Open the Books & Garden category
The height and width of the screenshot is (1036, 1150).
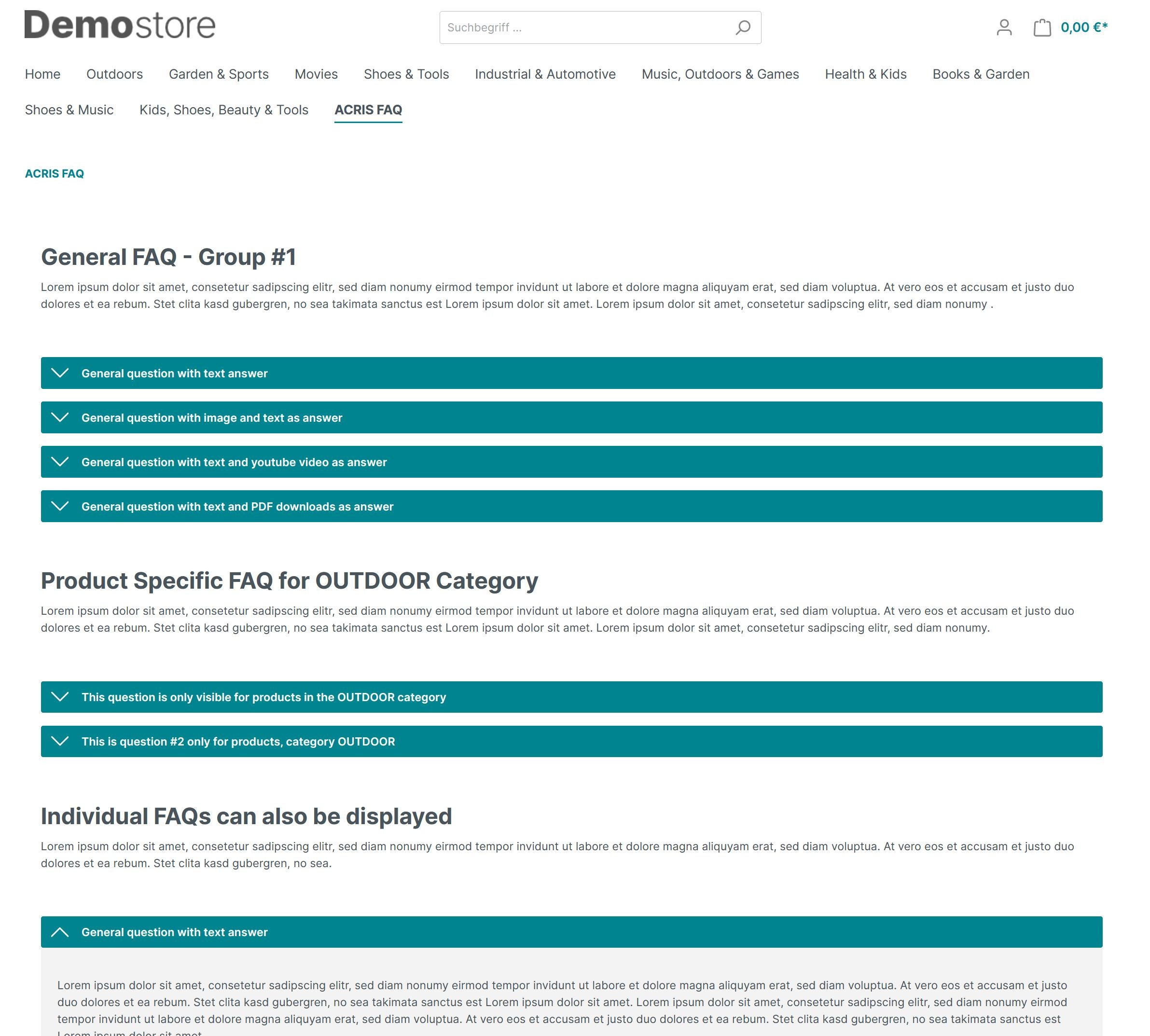980,74
